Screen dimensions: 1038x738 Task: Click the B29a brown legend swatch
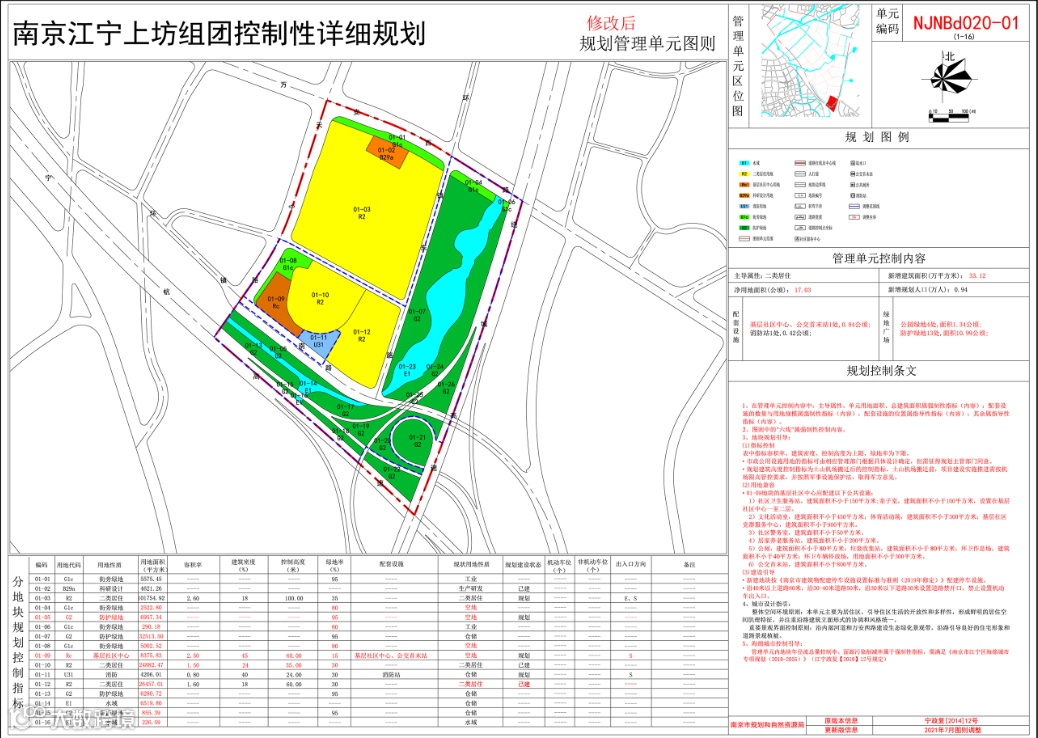click(x=744, y=195)
